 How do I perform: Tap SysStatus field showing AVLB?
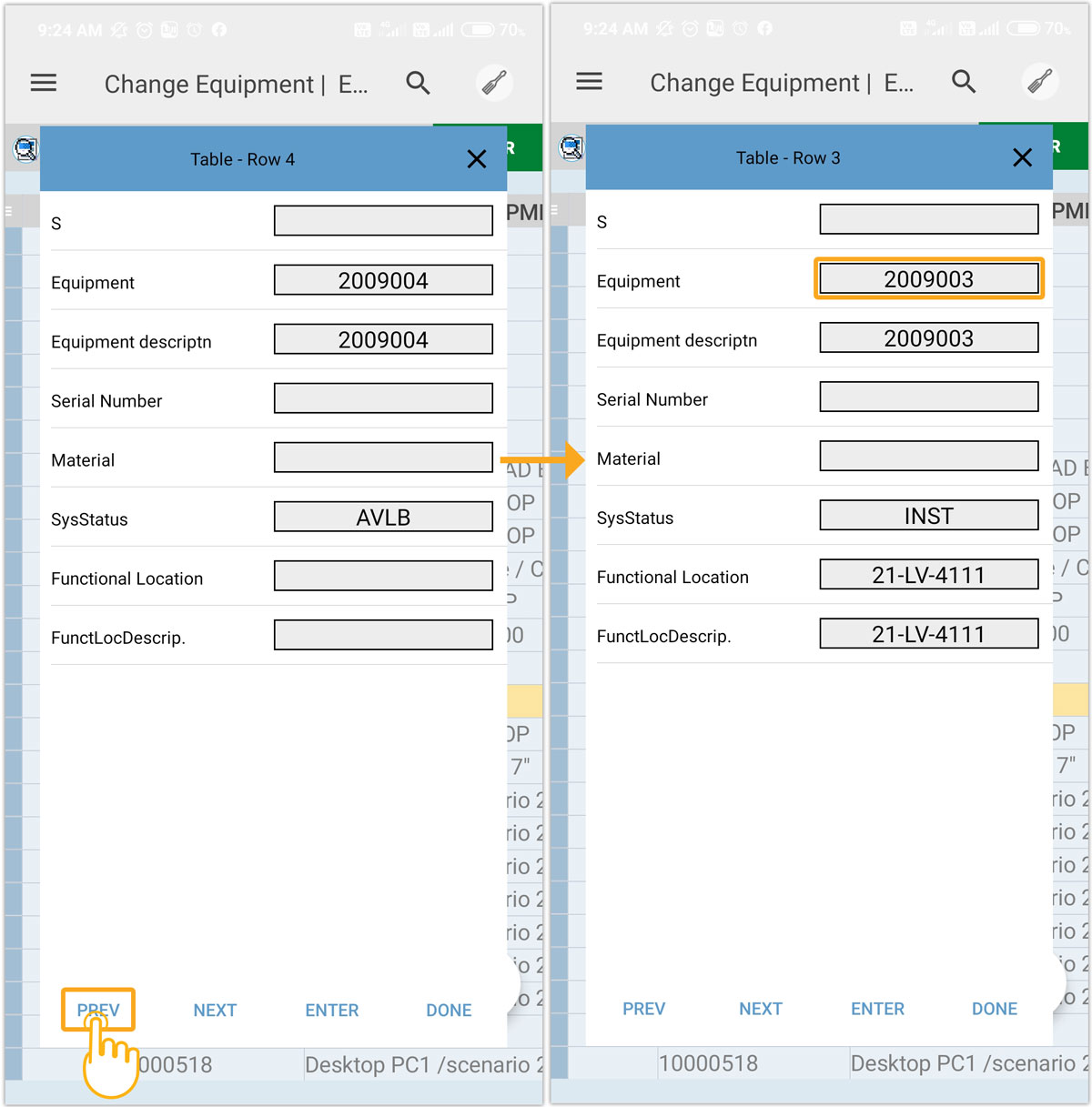tap(383, 518)
